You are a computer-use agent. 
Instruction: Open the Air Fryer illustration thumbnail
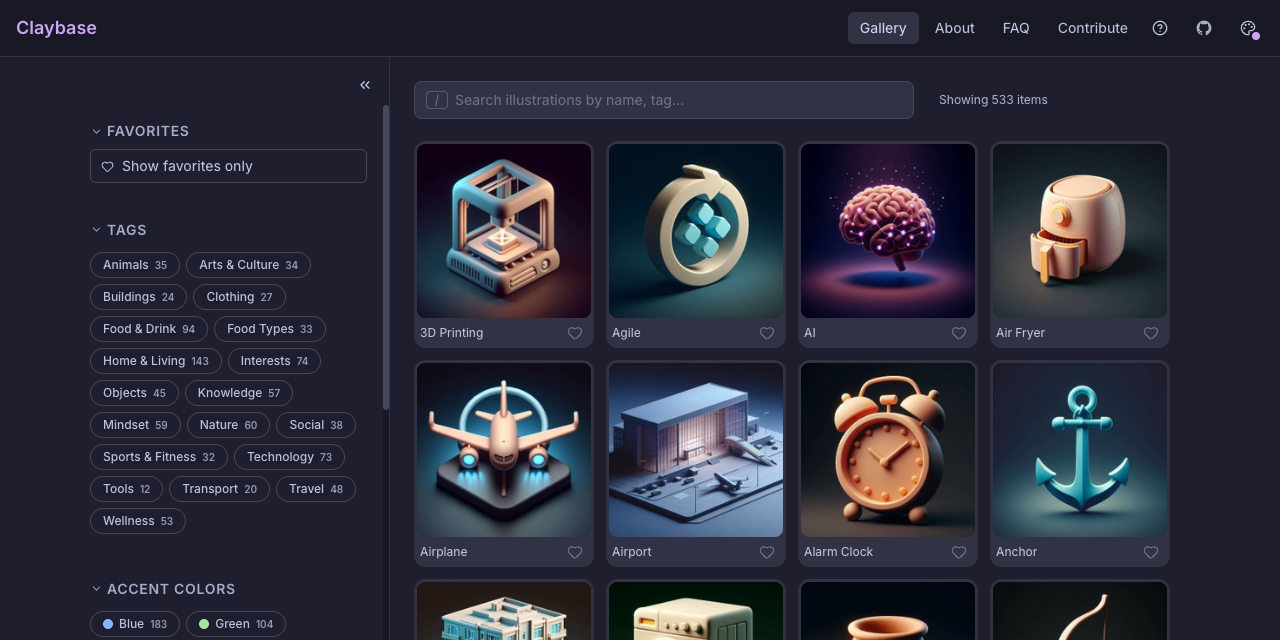pyautogui.click(x=1080, y=231)
